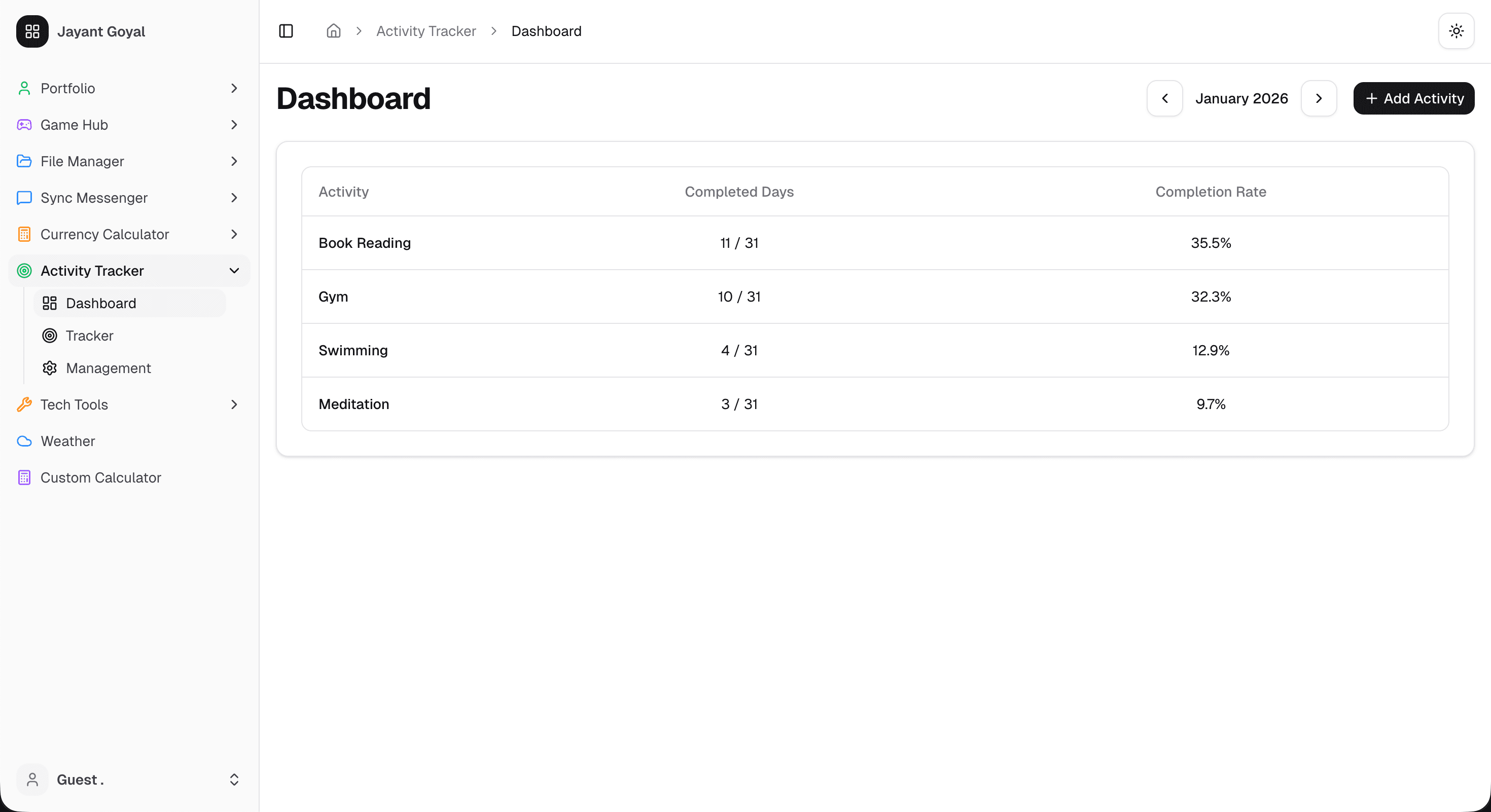Click the Completed Days column header
1491x812 pixels.
739,192
